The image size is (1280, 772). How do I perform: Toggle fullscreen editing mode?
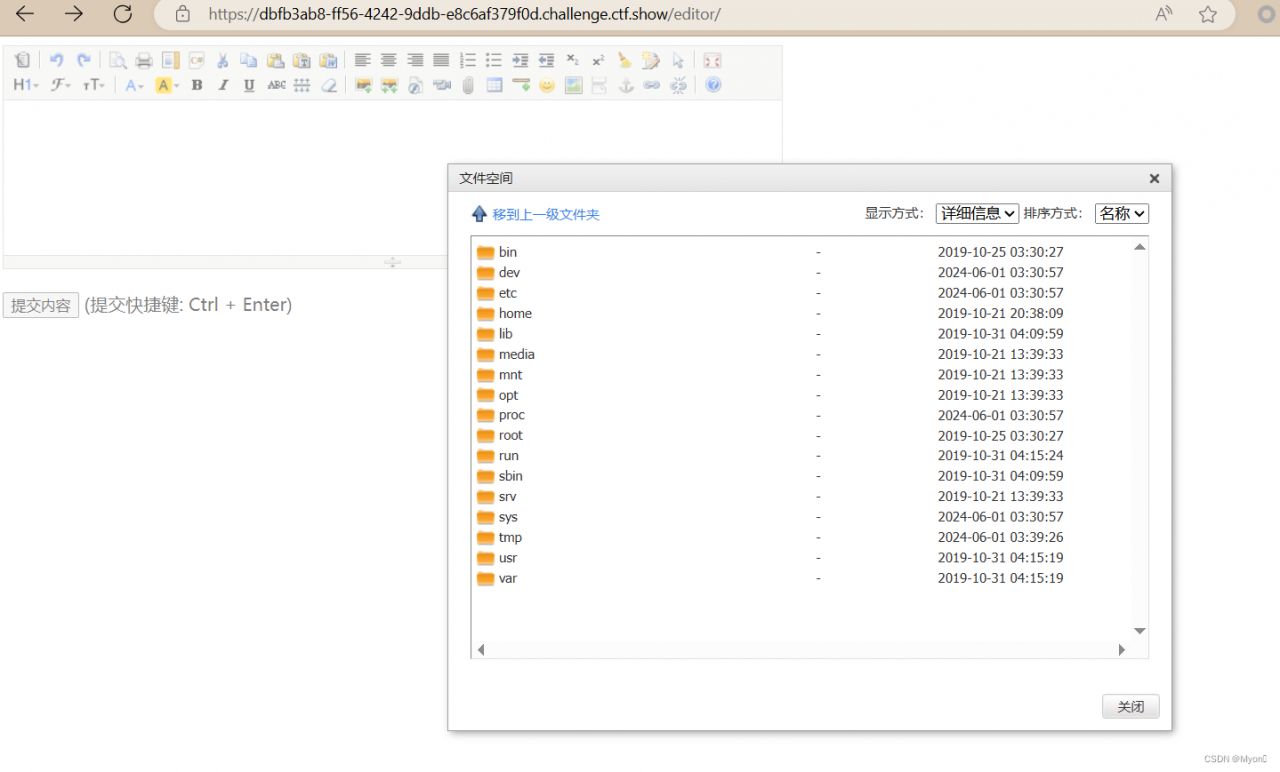pos(712,60)
